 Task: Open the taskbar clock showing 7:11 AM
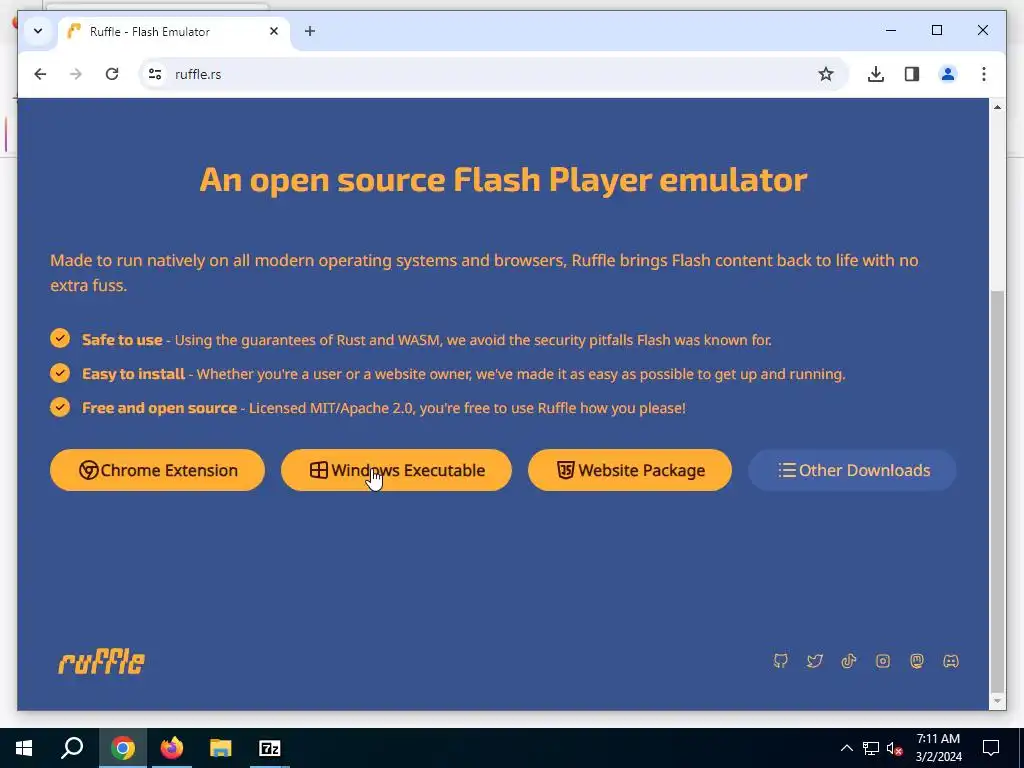[938, 748]
